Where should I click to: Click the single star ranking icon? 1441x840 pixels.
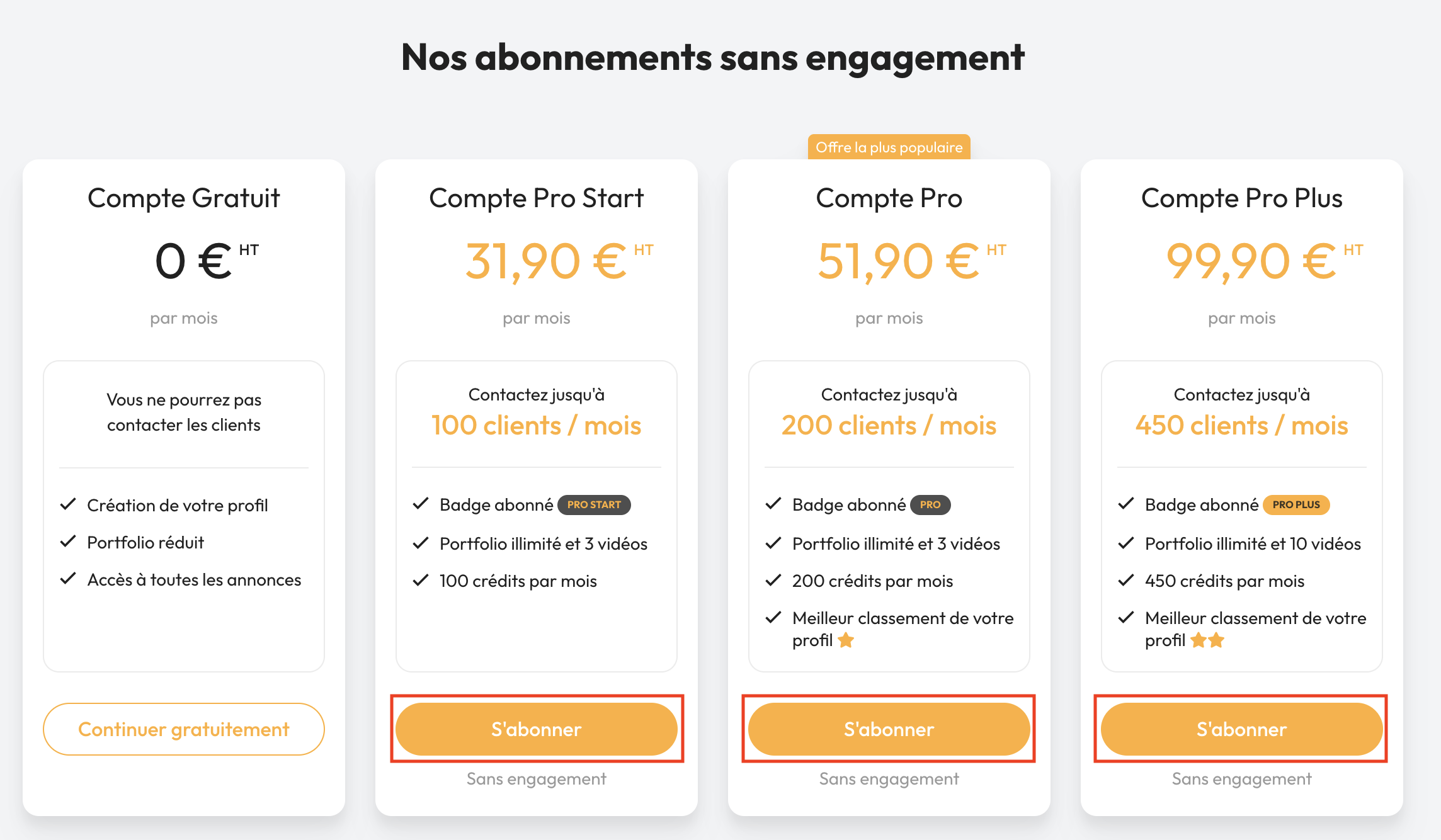click(846, 640)
